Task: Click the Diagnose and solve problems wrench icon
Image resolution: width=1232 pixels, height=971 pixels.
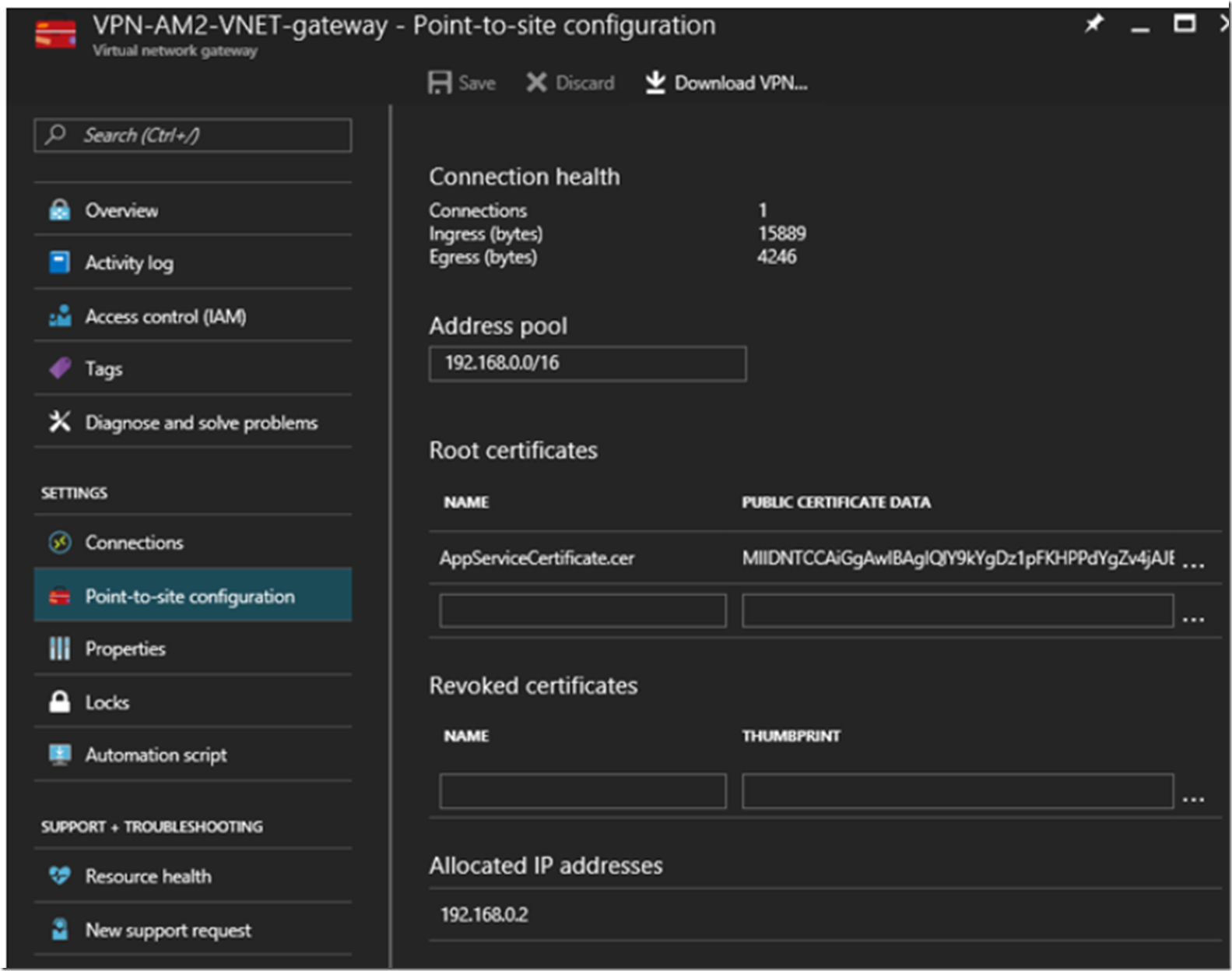Action: (60, 422)
